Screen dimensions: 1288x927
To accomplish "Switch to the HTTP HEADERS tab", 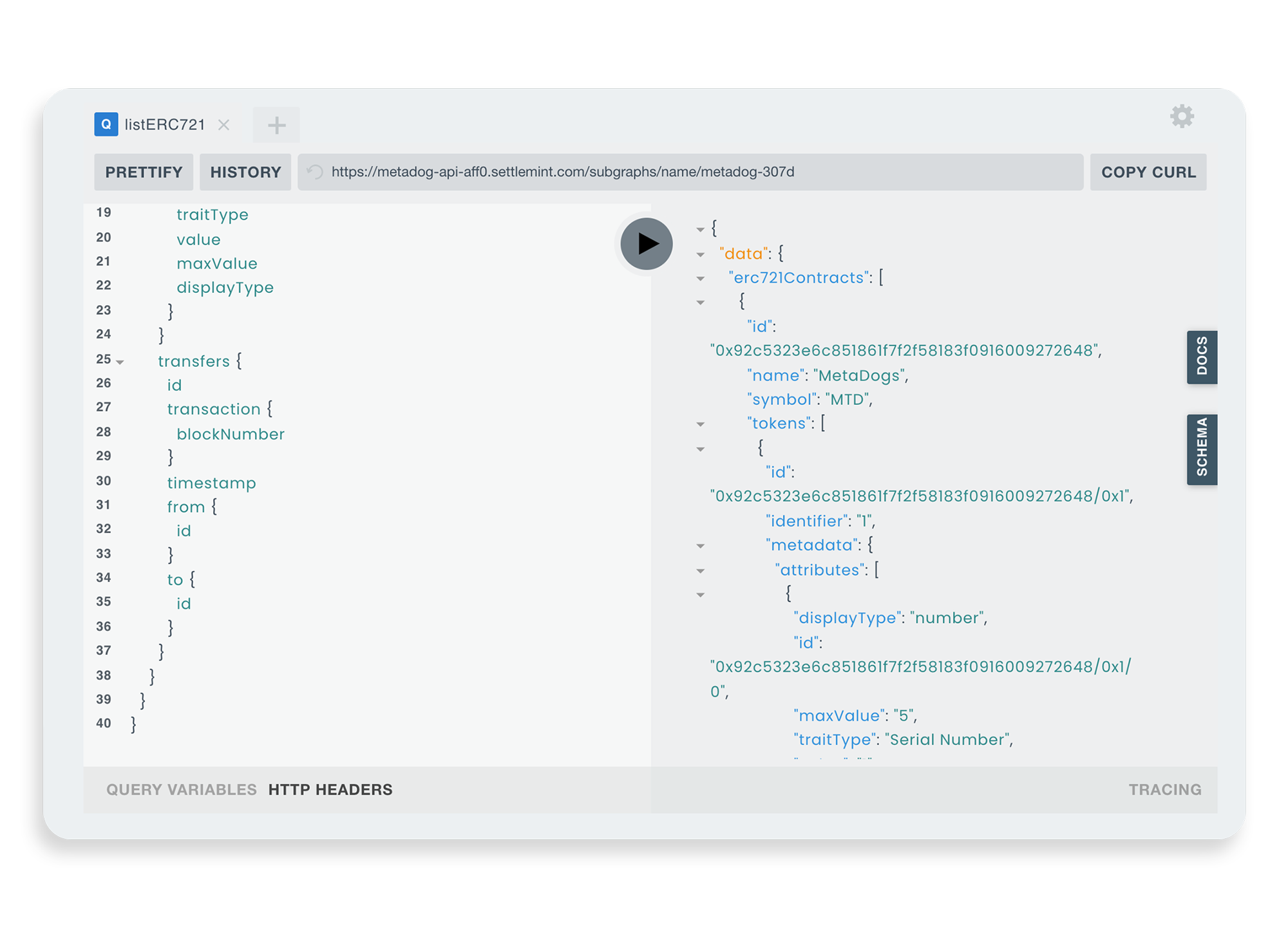I will (x=330, y=789).
